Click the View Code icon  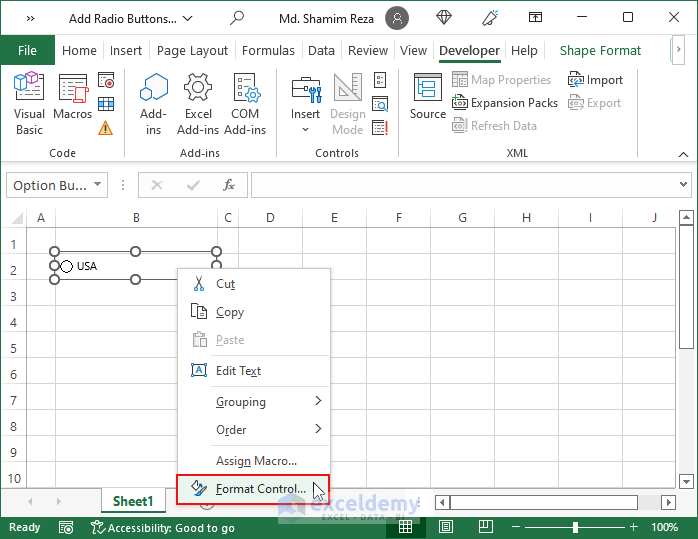tap(380, 104)
